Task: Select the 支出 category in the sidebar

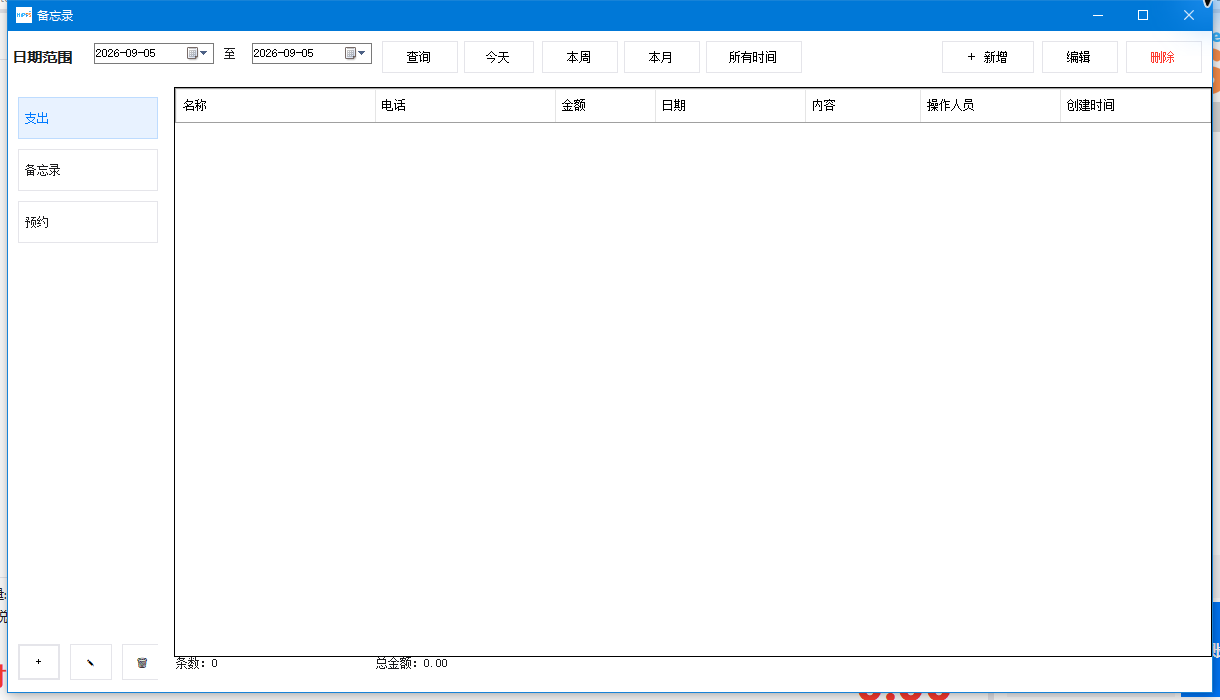Action: tap(88, 118)
